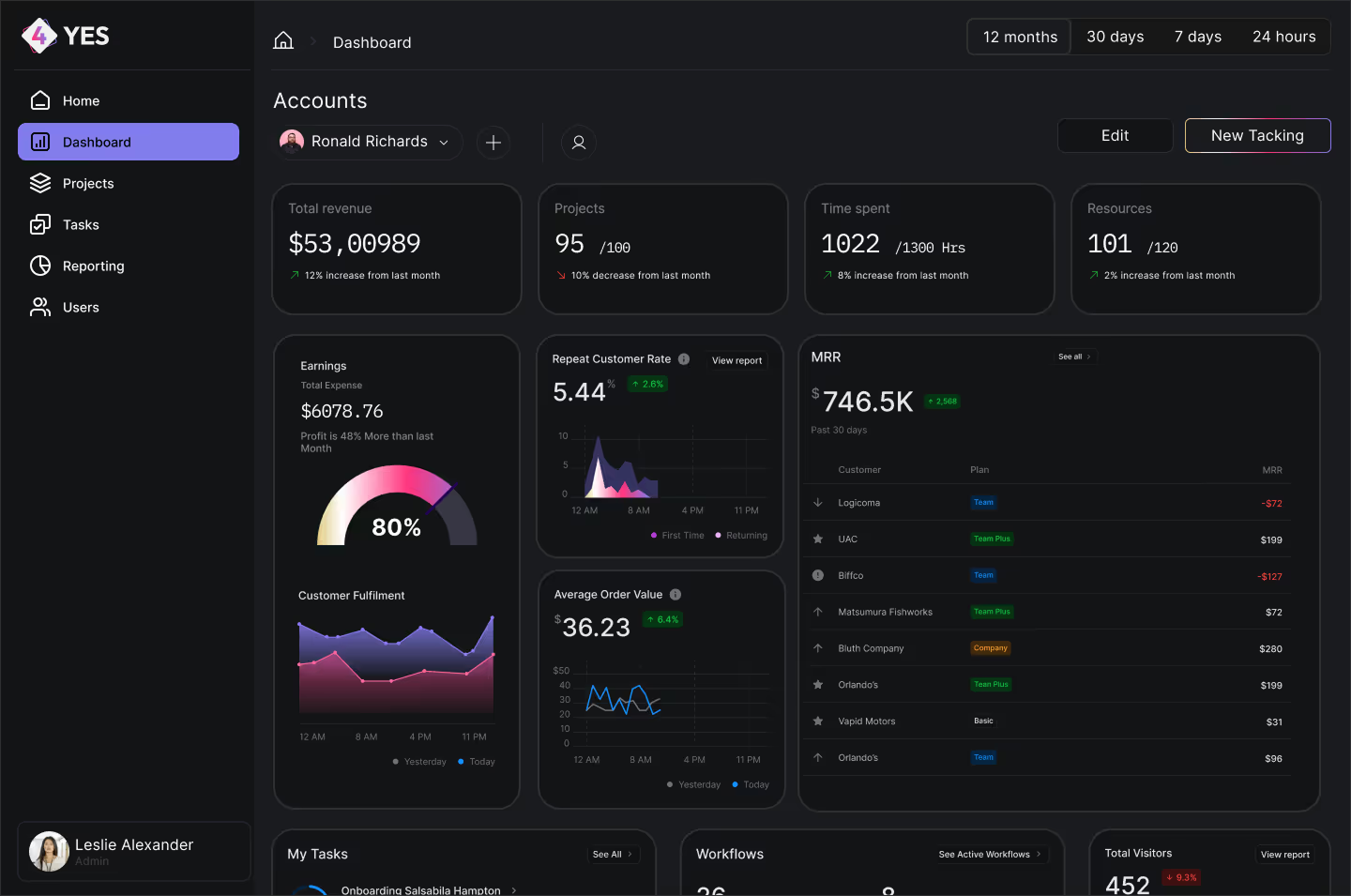
Task: Expand See all in the MRR panel
Action: coord(1074,357)
